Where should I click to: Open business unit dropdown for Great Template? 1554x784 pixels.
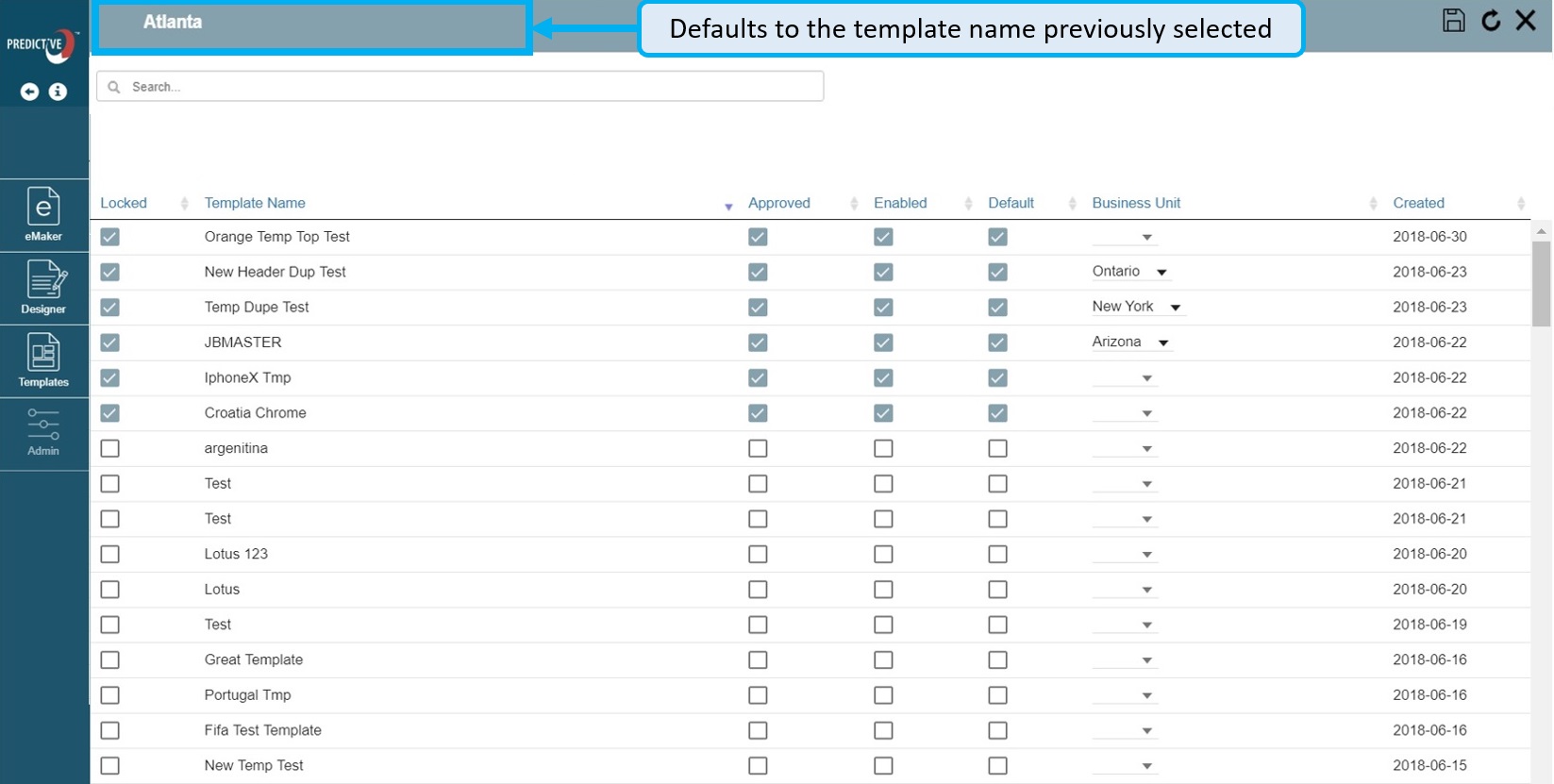pyautogui.click(x=1146, y=660)
